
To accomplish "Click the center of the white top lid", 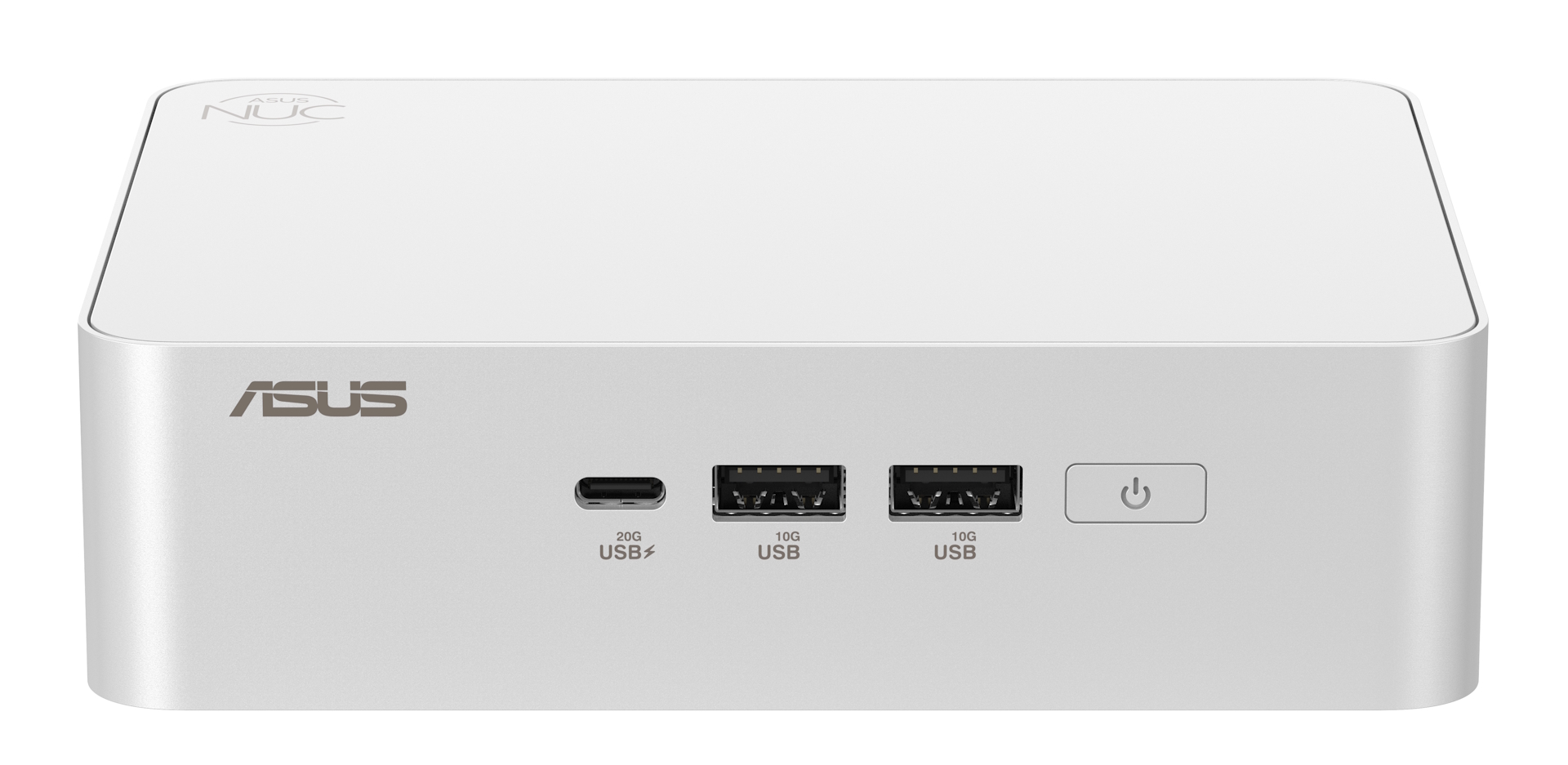I will pyautogui.click(x=784, y=212).
